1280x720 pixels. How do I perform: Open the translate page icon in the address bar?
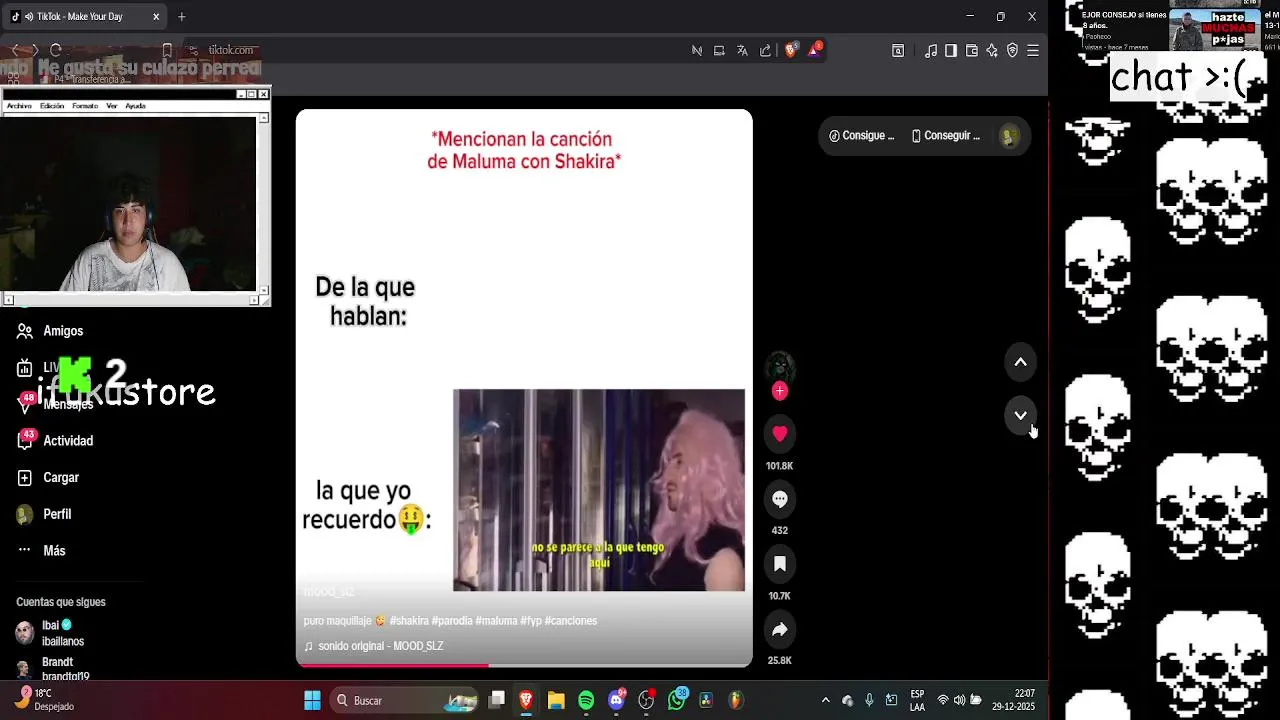[742, 51]
